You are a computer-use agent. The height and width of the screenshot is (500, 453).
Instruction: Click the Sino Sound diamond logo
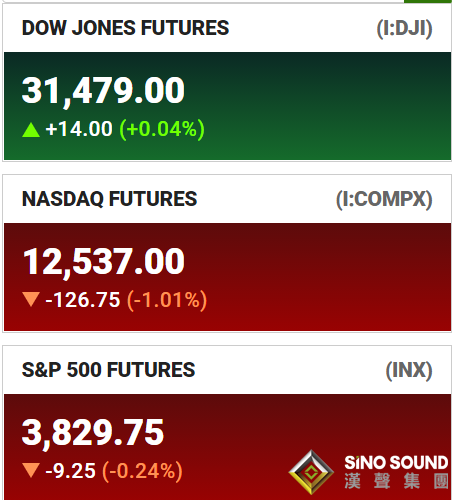point(311,472)
